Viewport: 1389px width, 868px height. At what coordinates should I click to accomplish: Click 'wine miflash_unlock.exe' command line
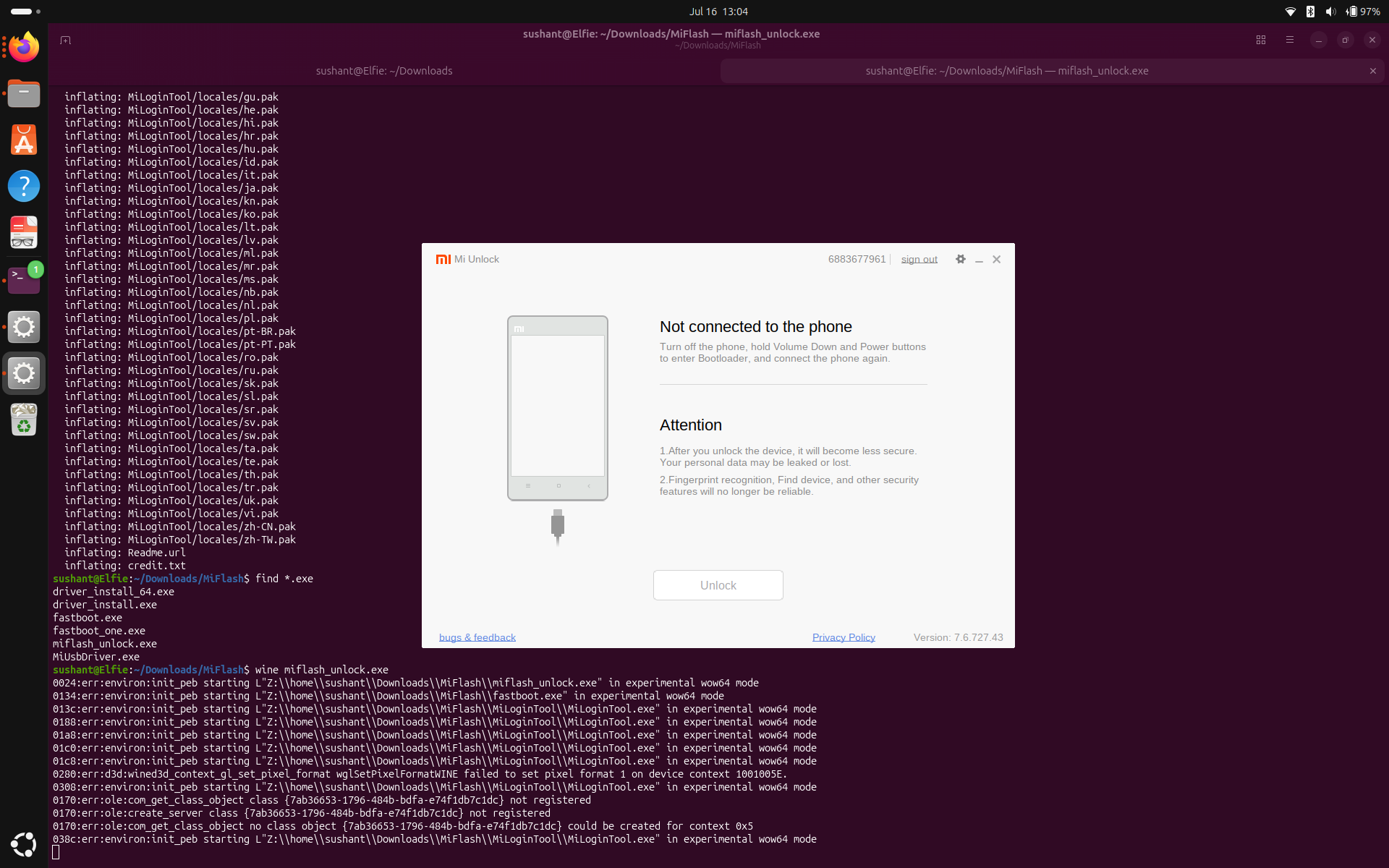[x=321, y=670]
